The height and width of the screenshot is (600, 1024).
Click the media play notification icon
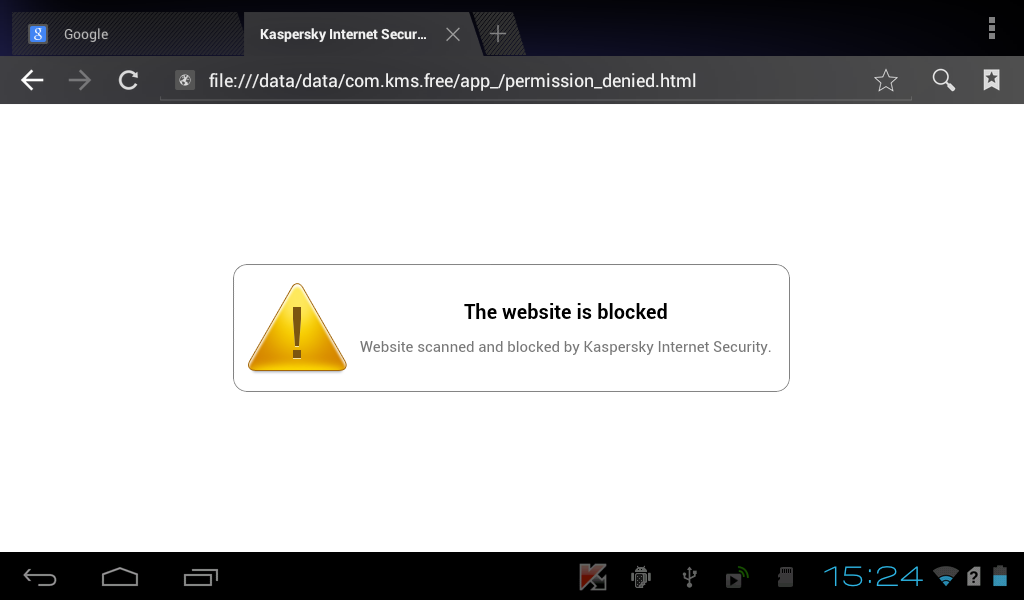point(737,577)
